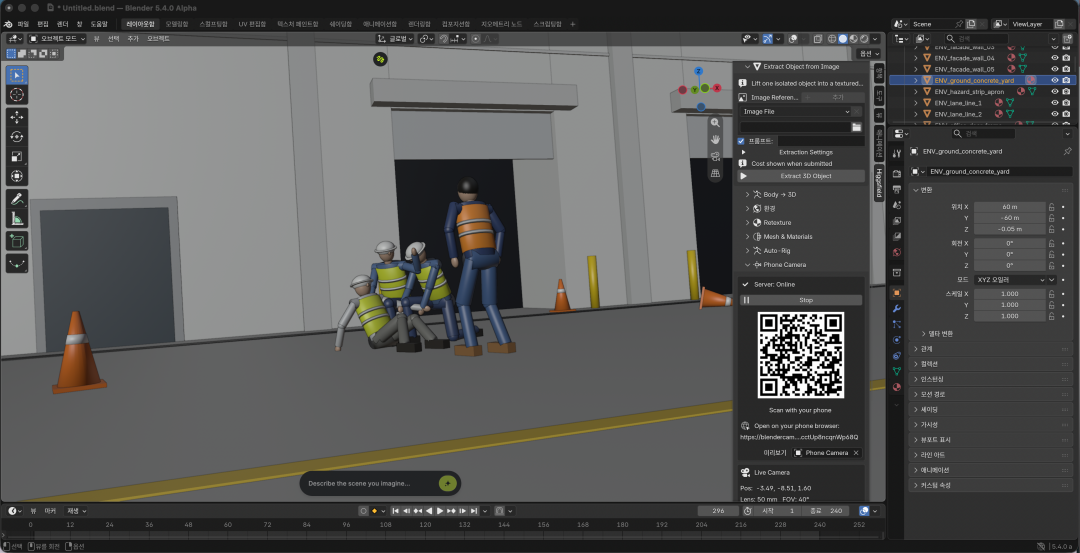Switch to the 셰이딩 workspace tab
This screenshot has height=553, width=1080.
point(341,23)
